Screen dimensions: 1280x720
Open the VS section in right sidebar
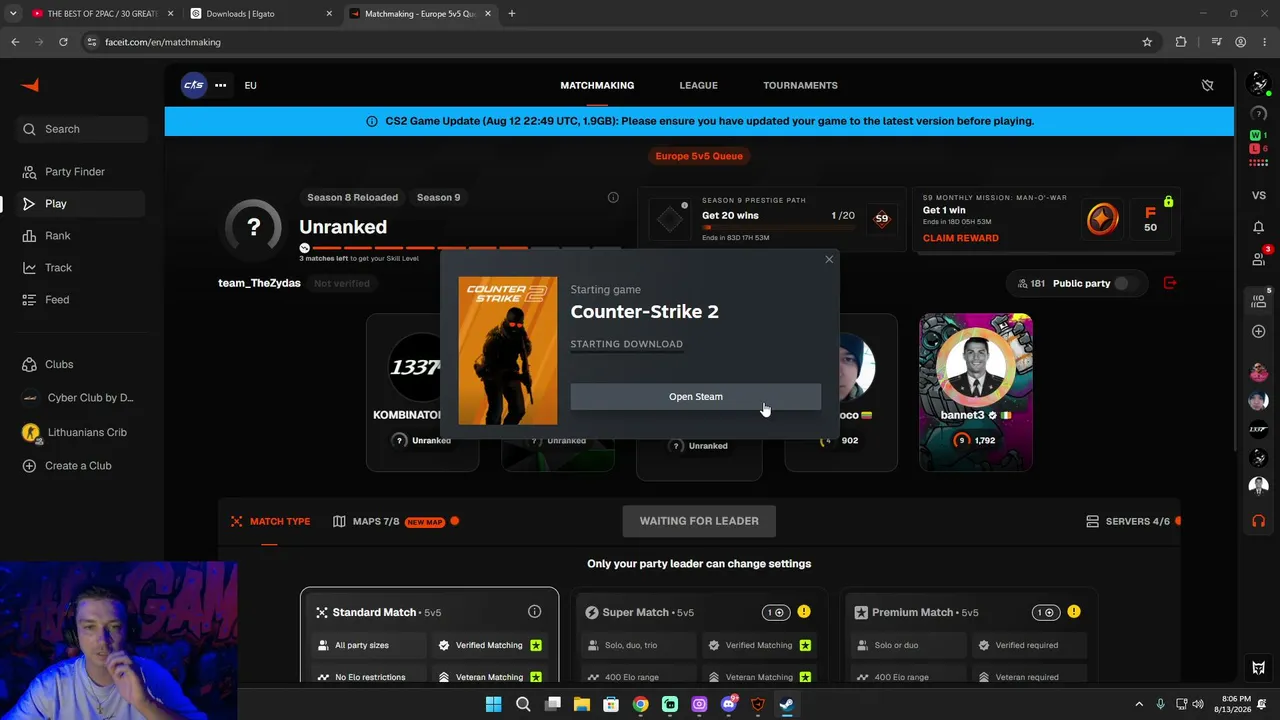coord(1259,195)
